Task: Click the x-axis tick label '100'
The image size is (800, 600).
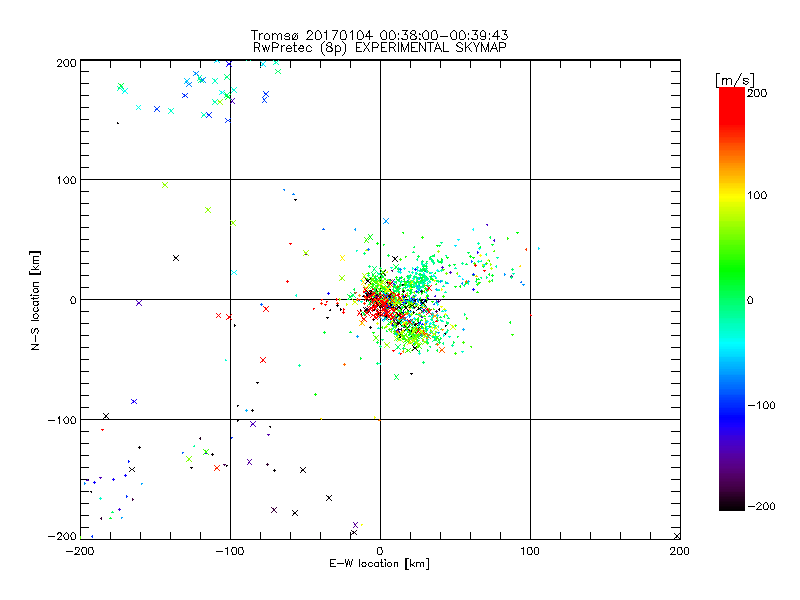Action: [x=530, y=551]
